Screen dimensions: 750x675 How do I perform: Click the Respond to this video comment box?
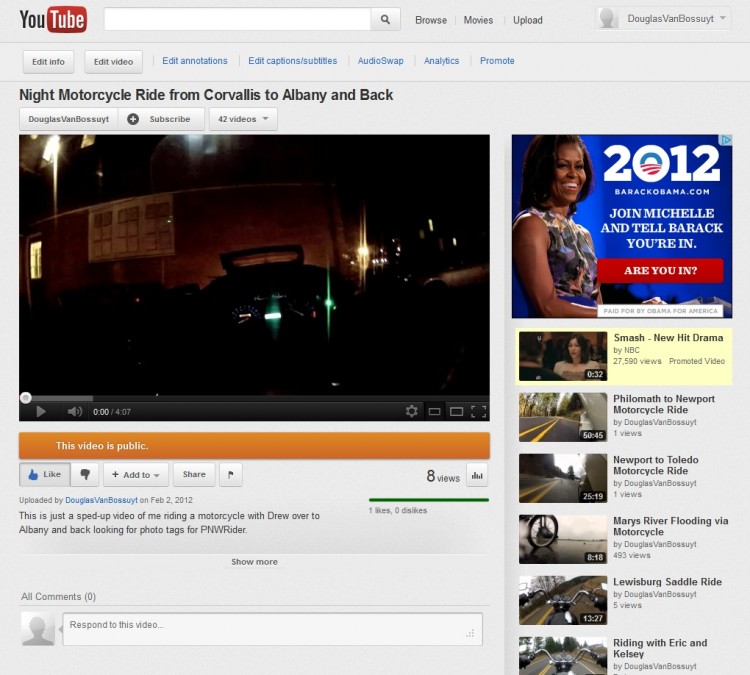click(272, 629)
